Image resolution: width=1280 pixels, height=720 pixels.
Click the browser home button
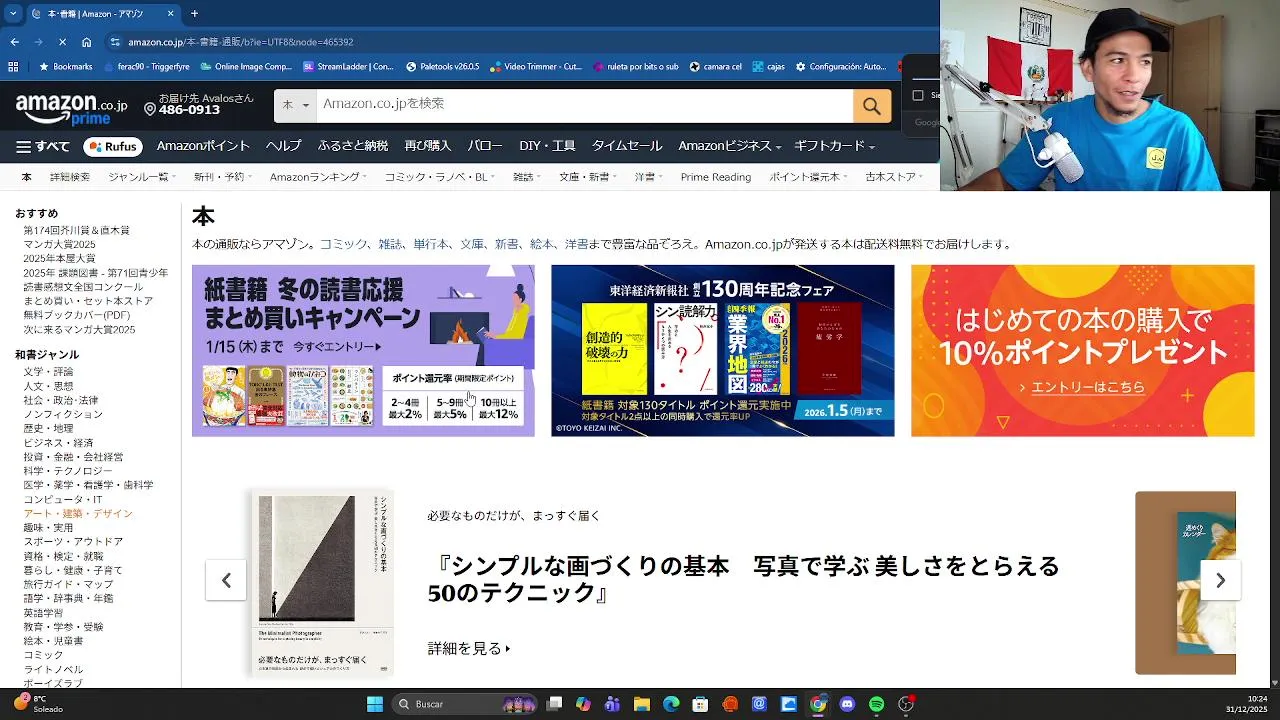click(x=87, y=42)
